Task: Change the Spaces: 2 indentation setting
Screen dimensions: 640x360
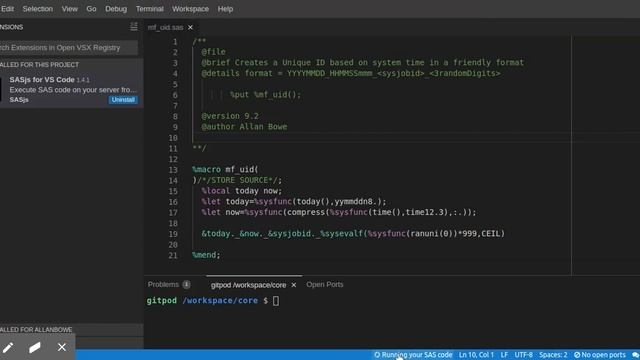Action: point(553,355)
